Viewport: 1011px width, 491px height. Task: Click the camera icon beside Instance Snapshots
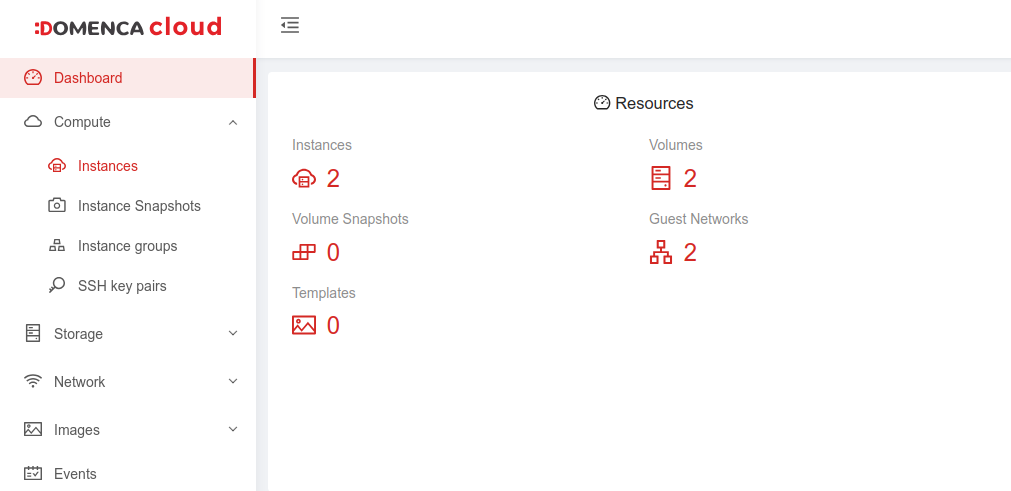coord(57,206)
